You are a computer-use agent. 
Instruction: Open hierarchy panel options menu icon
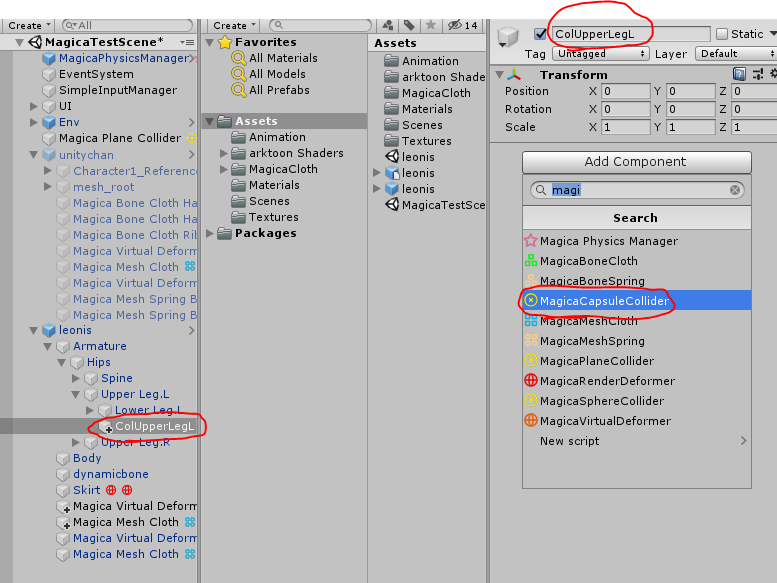point(187,43)
